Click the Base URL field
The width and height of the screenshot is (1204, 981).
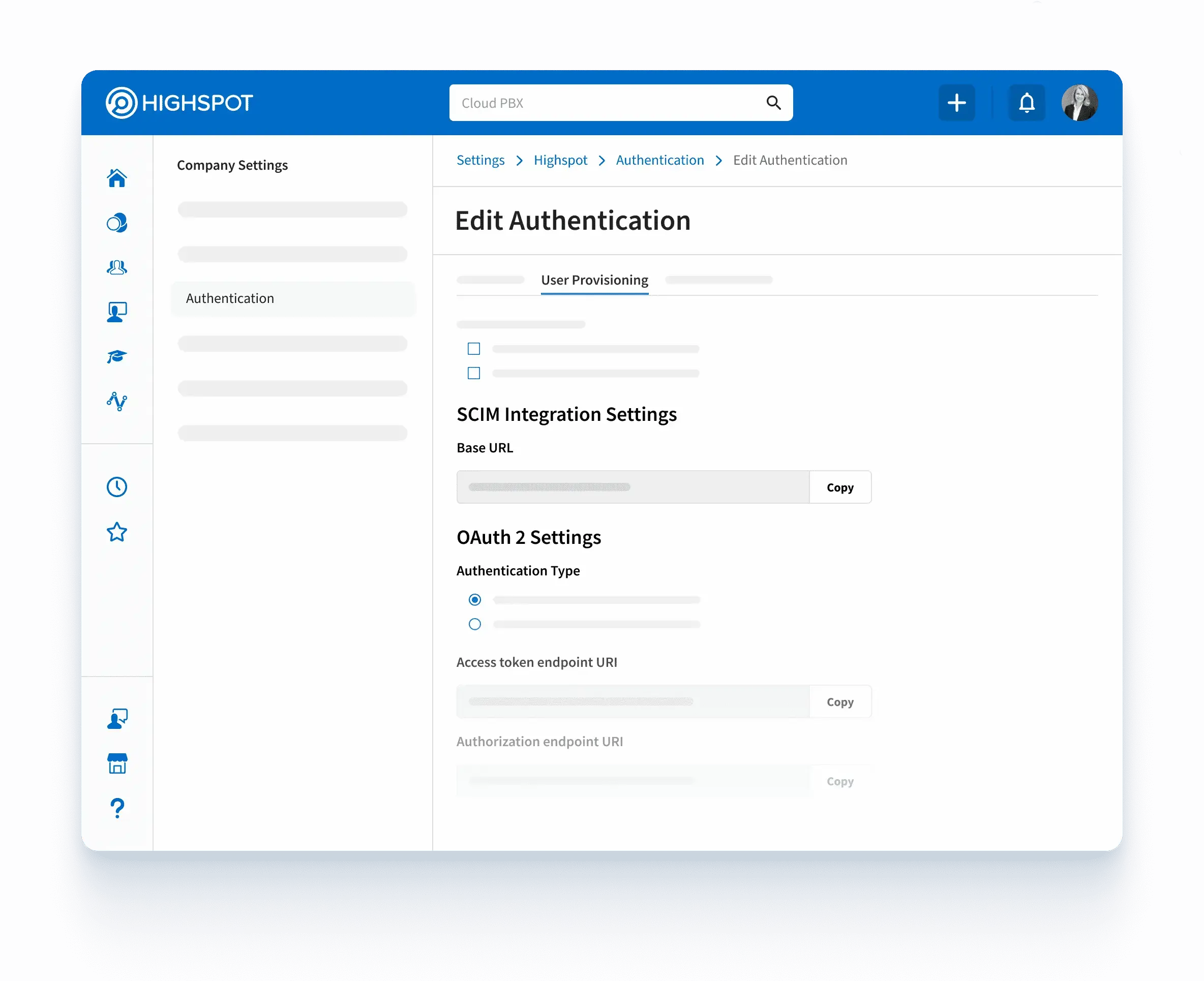coord(633,487)
